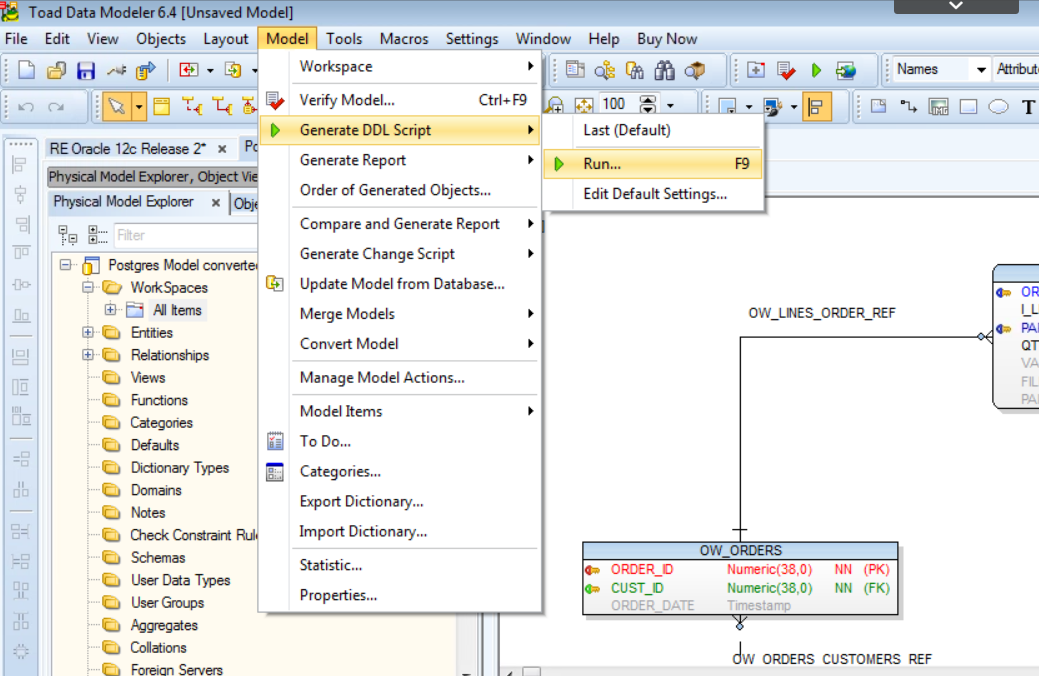Select the rectangle shape tool

[968, 106]
